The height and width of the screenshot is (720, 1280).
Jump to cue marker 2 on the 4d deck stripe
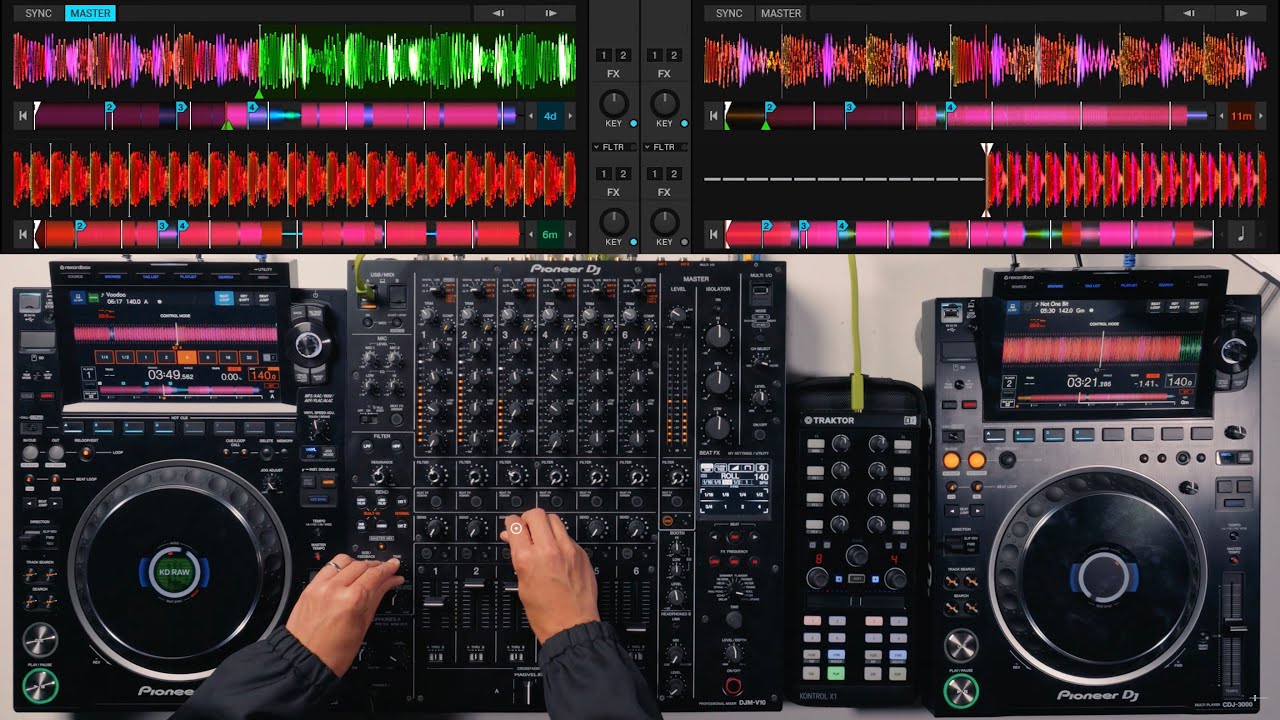point(110,106)
